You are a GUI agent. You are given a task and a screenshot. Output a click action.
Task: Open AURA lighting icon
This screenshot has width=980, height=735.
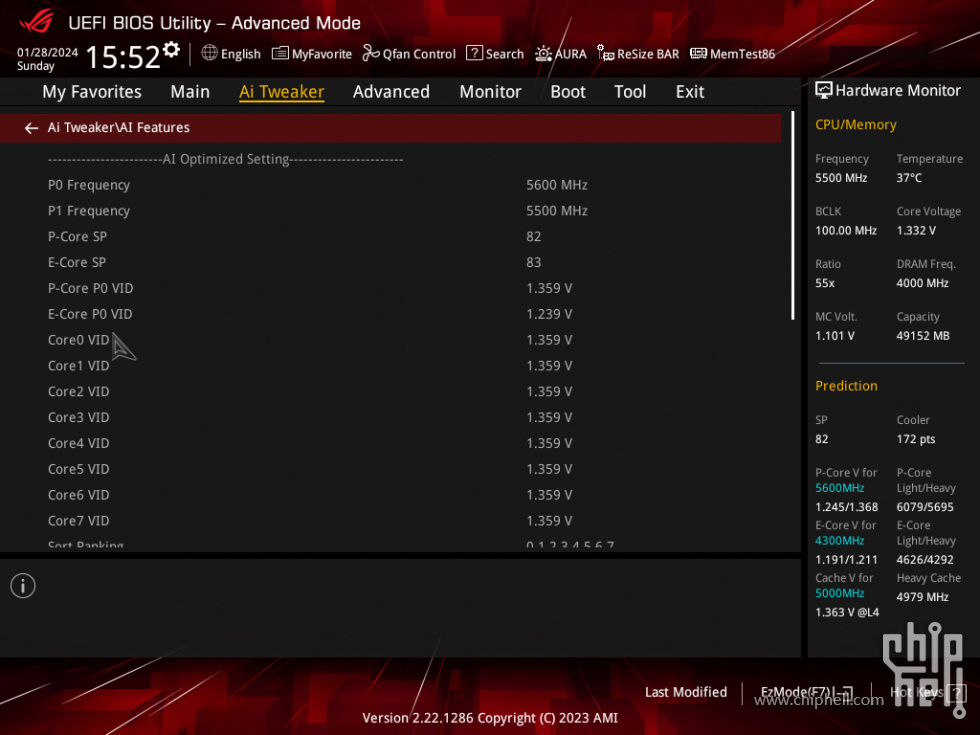pos(543,54)
